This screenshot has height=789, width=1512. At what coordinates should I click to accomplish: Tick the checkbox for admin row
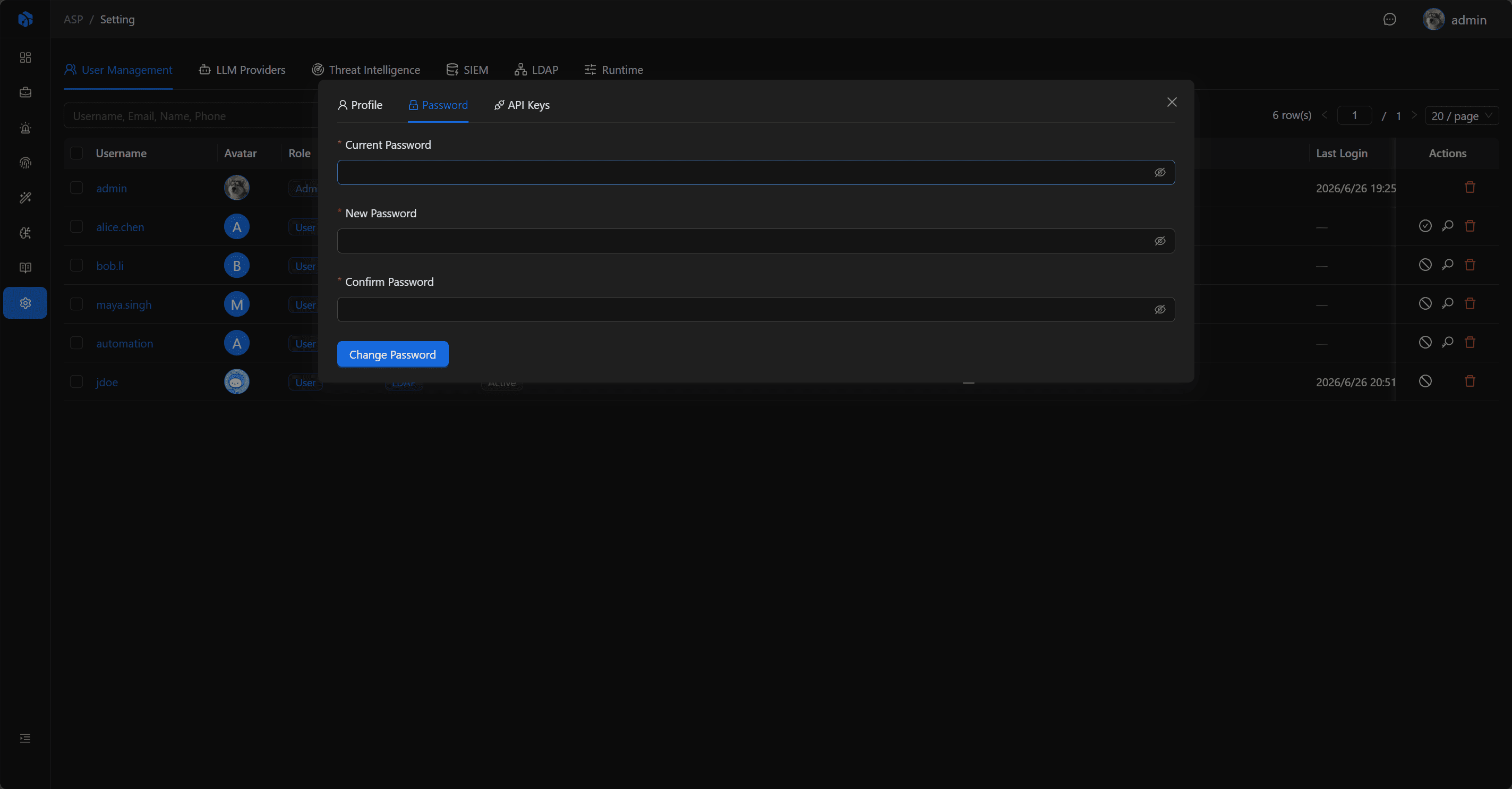coord(76,188)
